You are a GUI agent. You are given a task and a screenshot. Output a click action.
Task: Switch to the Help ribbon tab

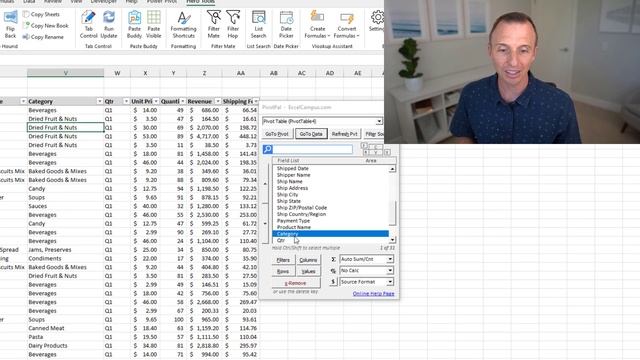(131, 2)
